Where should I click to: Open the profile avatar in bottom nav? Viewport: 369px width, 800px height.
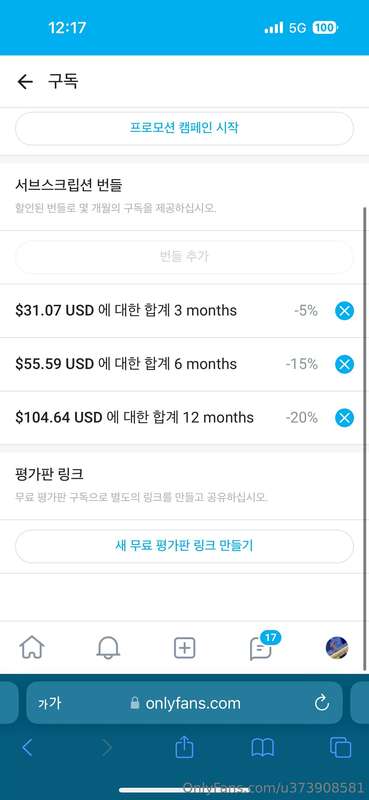click(337, 648)
